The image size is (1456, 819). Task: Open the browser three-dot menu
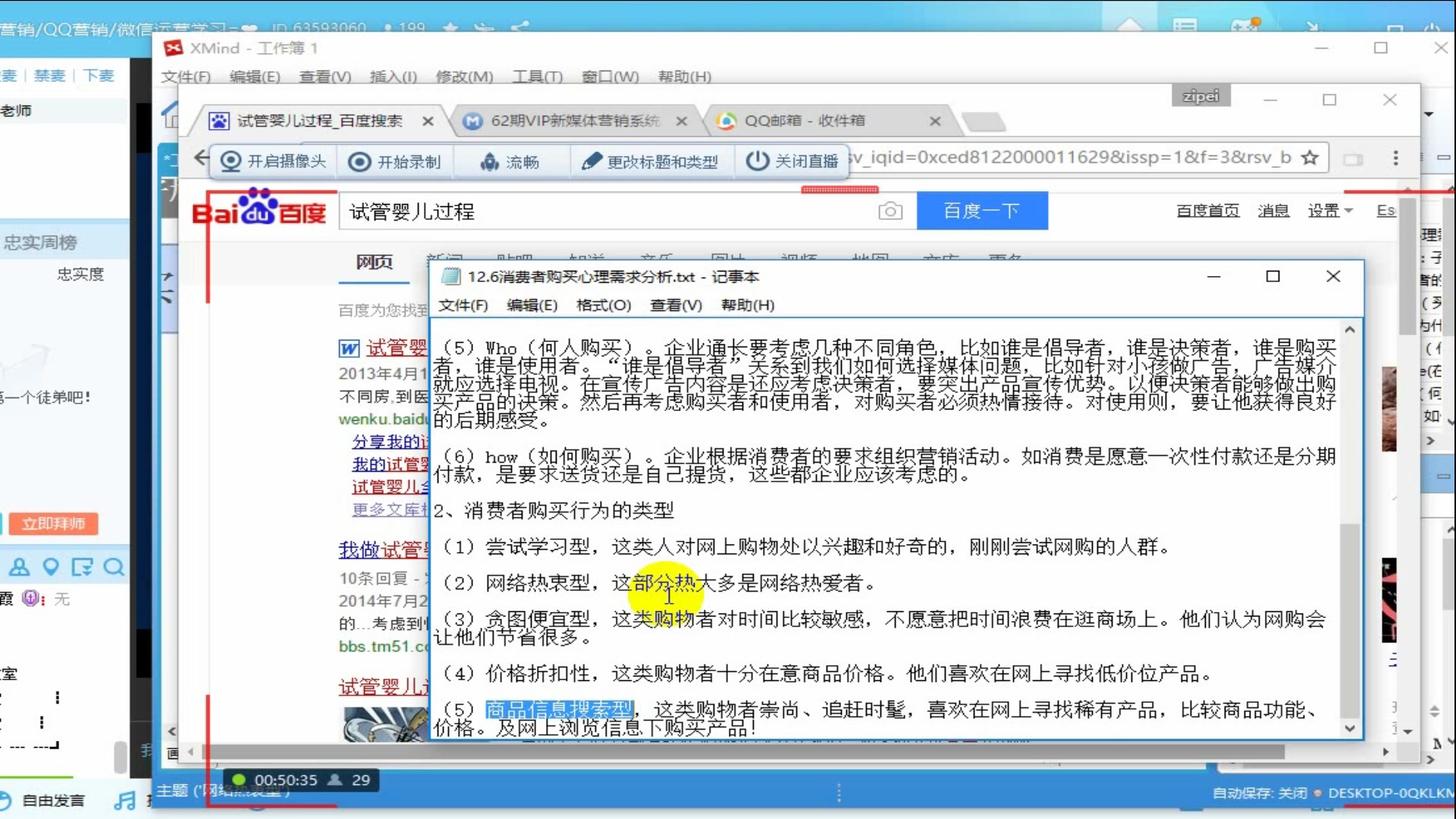[x=1395, y=158]
